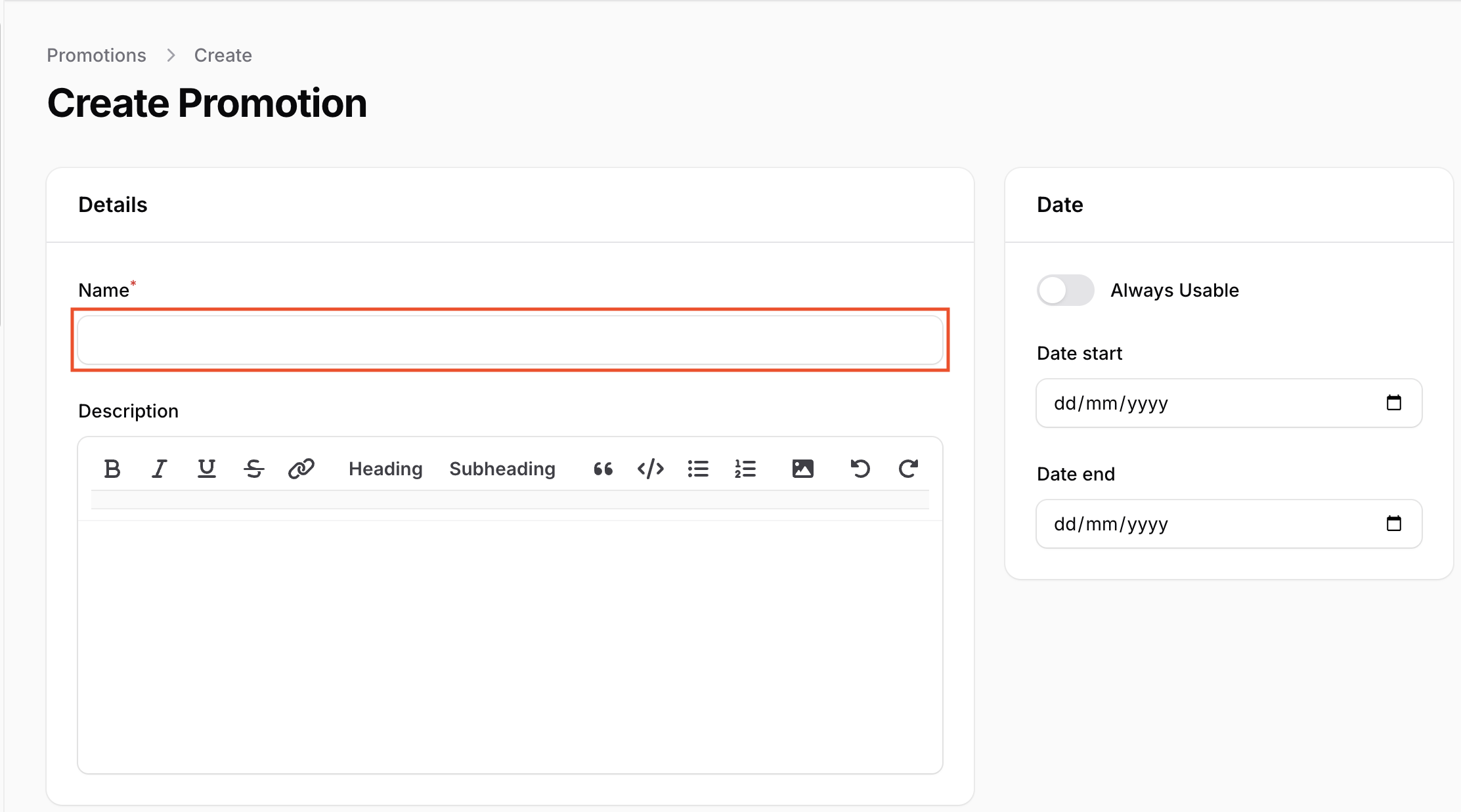1461x812 pixels.
Task: Toggle bold formatting in description editor
Action: (112, 469)
